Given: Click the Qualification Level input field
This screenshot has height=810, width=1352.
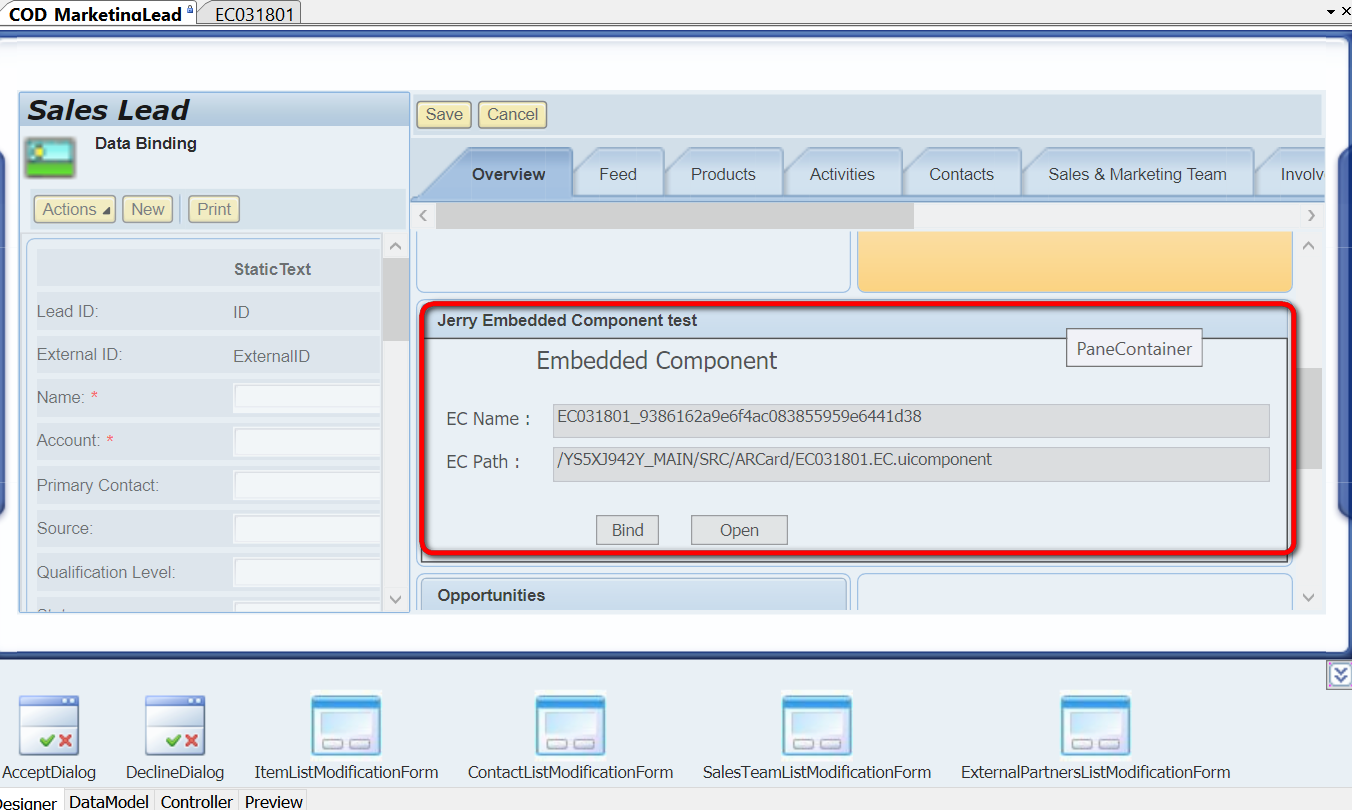Looking at the screenshot, I should tap(306, 573).
